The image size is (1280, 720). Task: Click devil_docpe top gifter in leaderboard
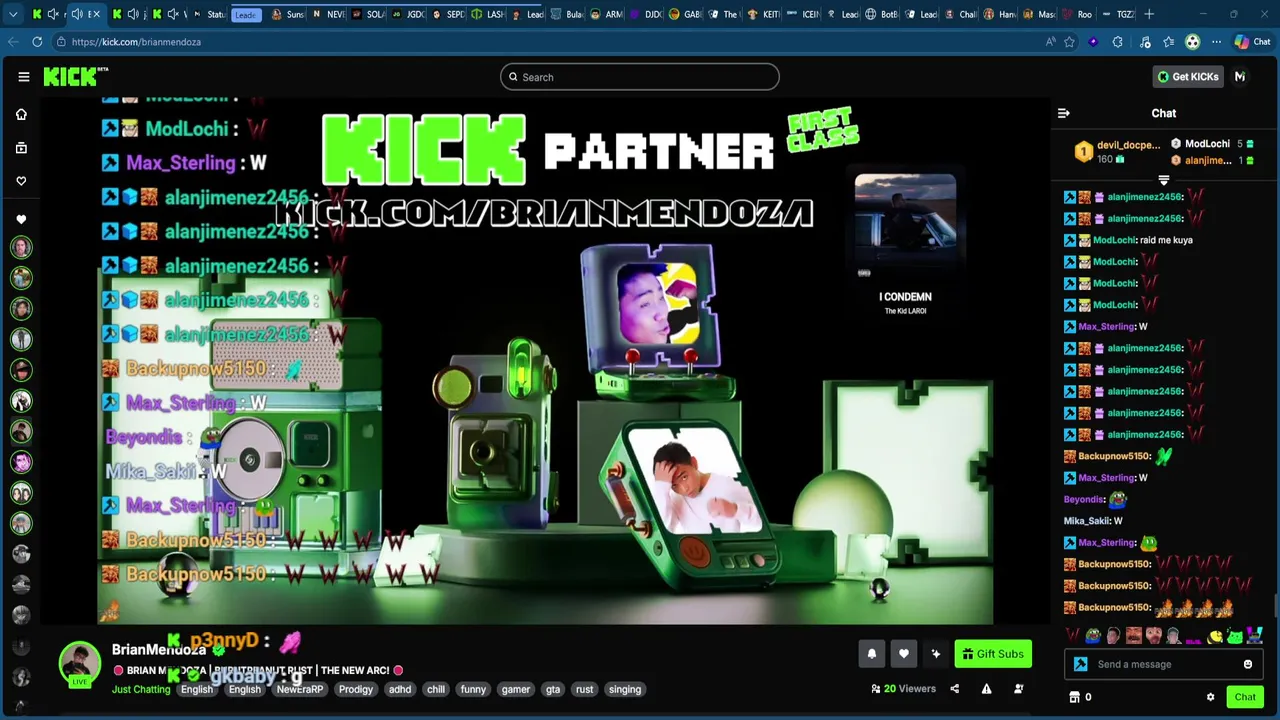click(x=1119, y=151)
